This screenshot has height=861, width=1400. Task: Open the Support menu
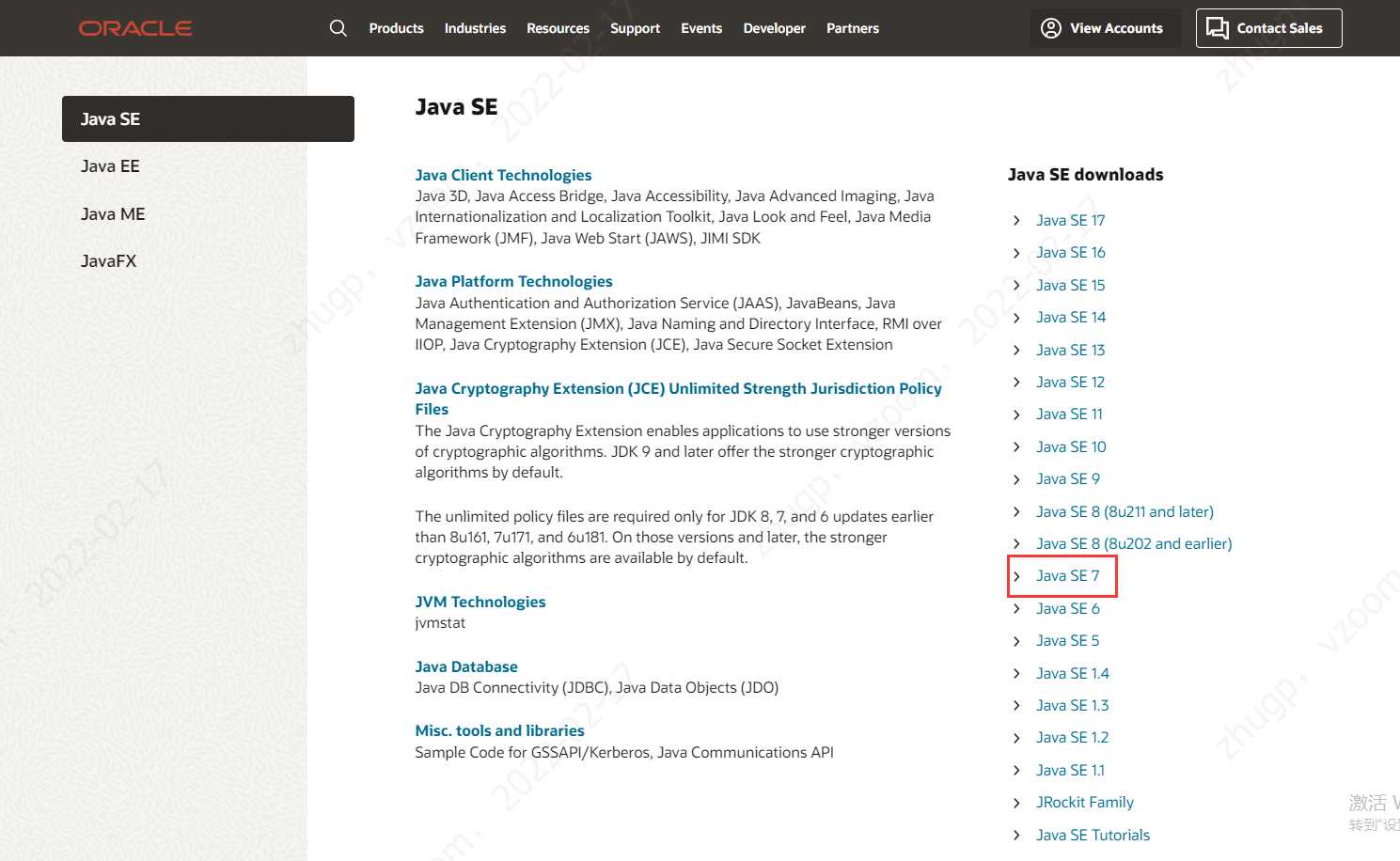pos(635,28)
